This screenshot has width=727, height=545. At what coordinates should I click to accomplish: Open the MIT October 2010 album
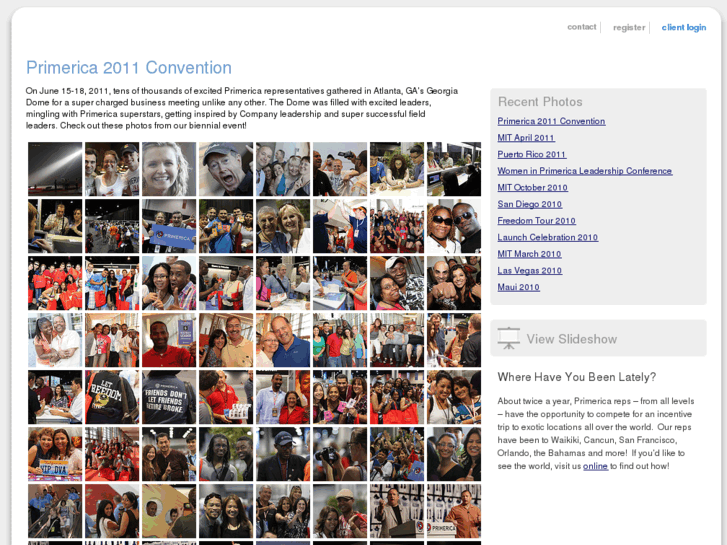[532, 187]
